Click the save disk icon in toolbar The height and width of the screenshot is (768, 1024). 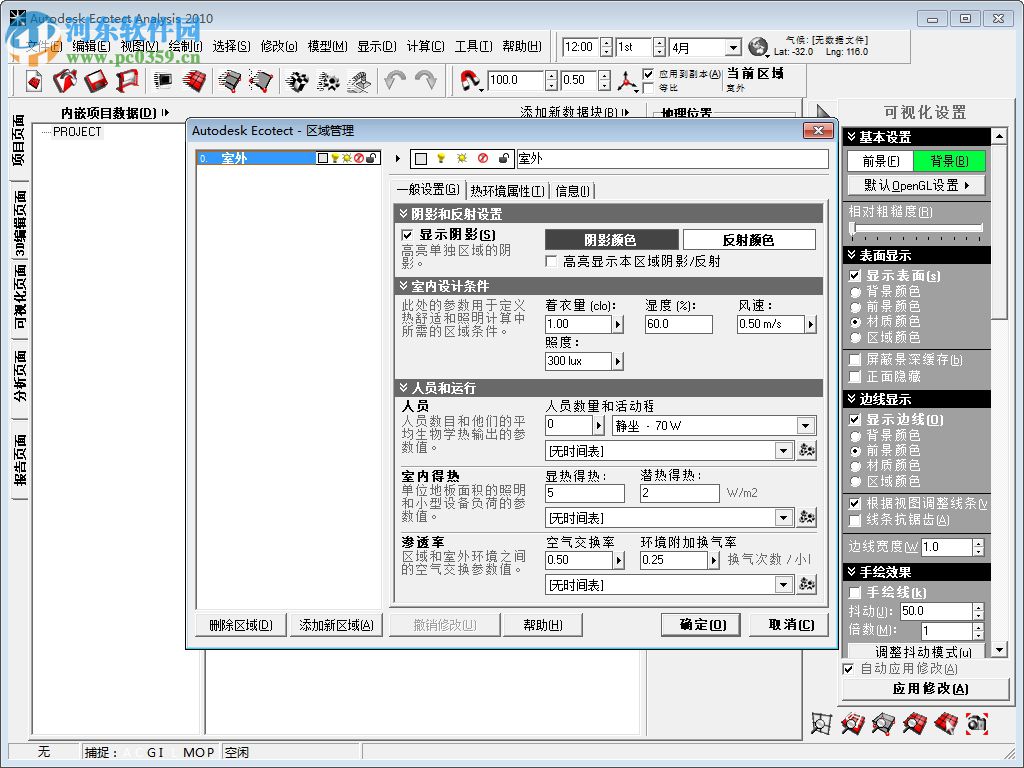click(x=96, y=81)
